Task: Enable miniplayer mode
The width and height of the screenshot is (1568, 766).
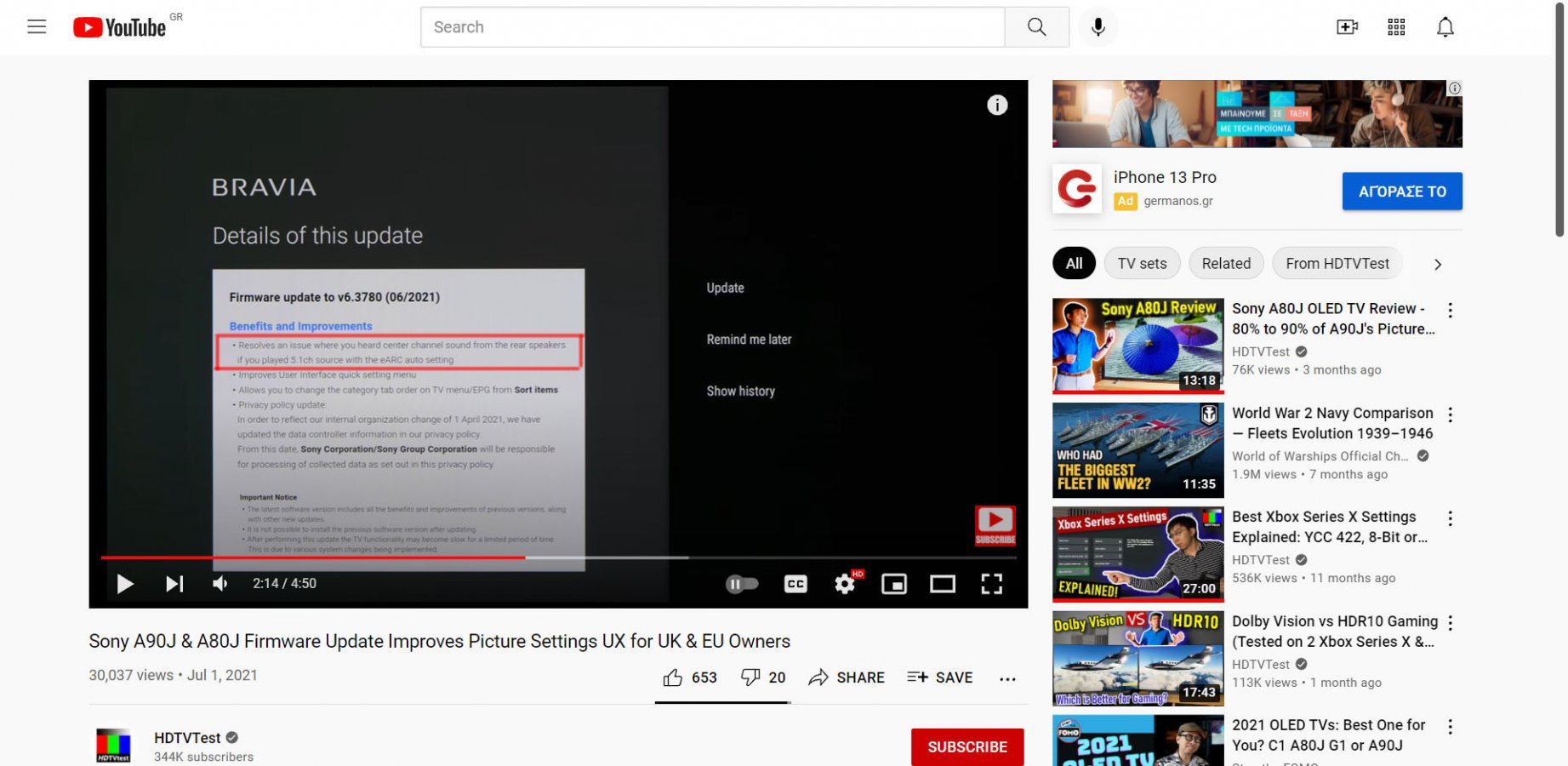Action: click(x=893, y=584)
